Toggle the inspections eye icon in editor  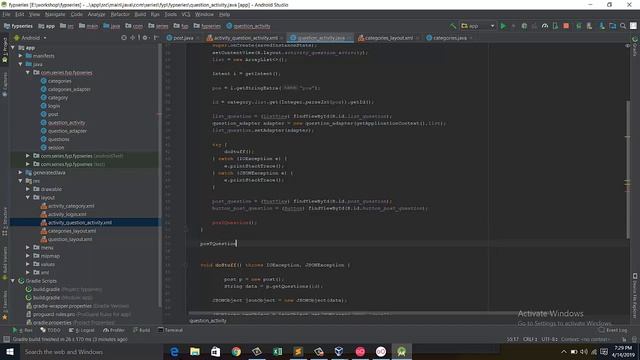pyautogui.click(x=627, y=46)
